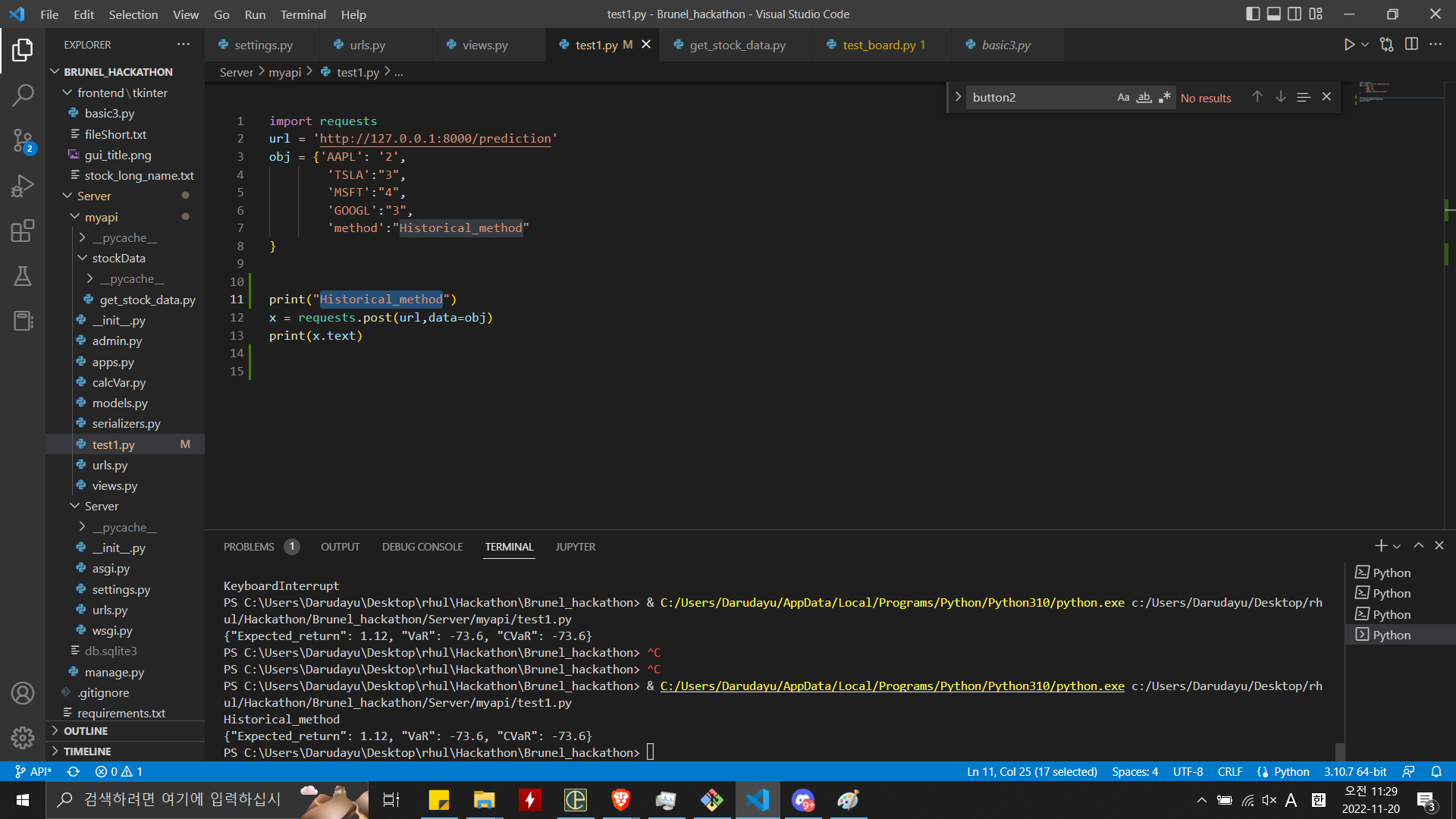Click the python.exe path link in the terminal

pos(892,686)
